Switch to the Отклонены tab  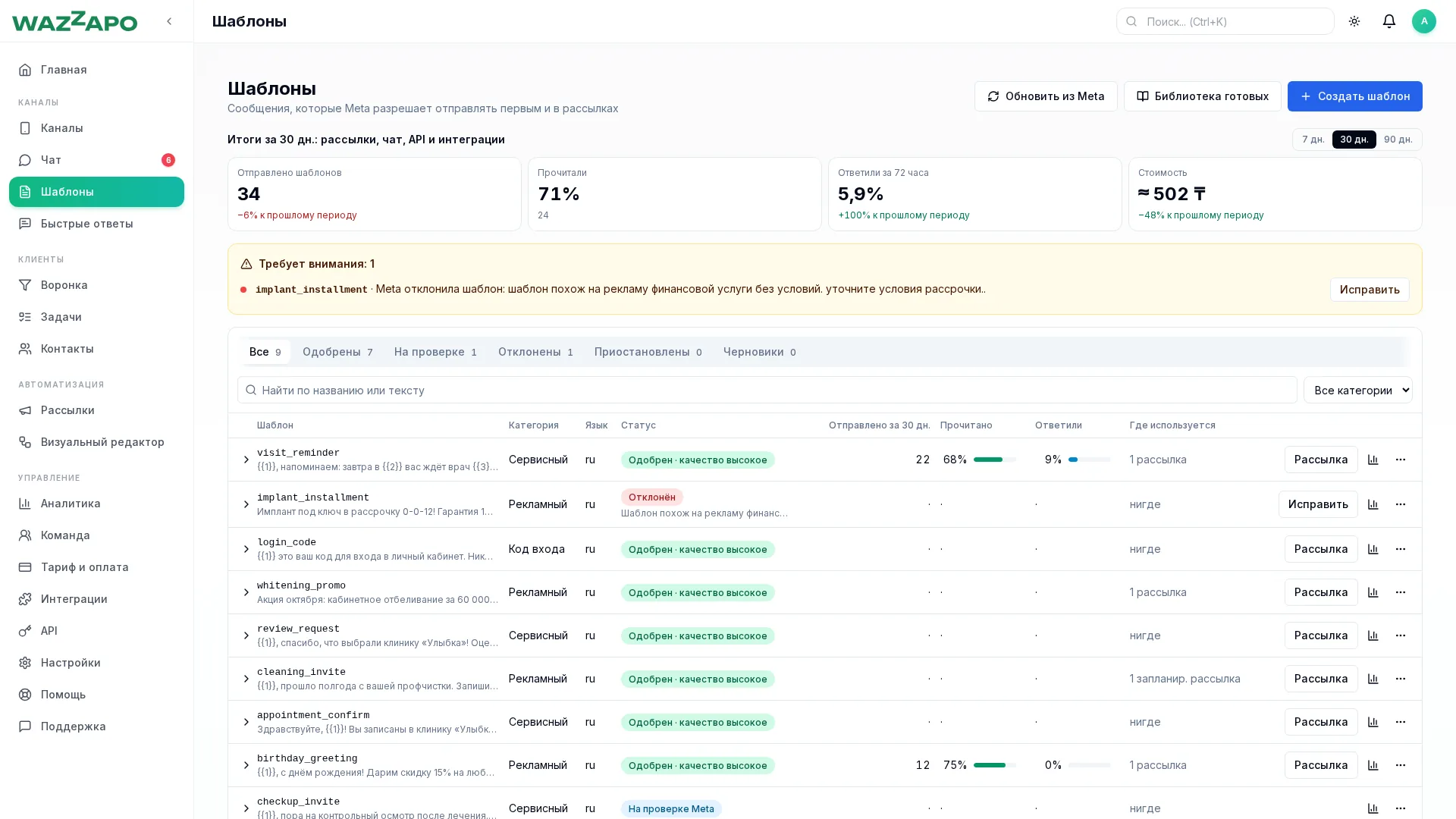pos(535,352)
